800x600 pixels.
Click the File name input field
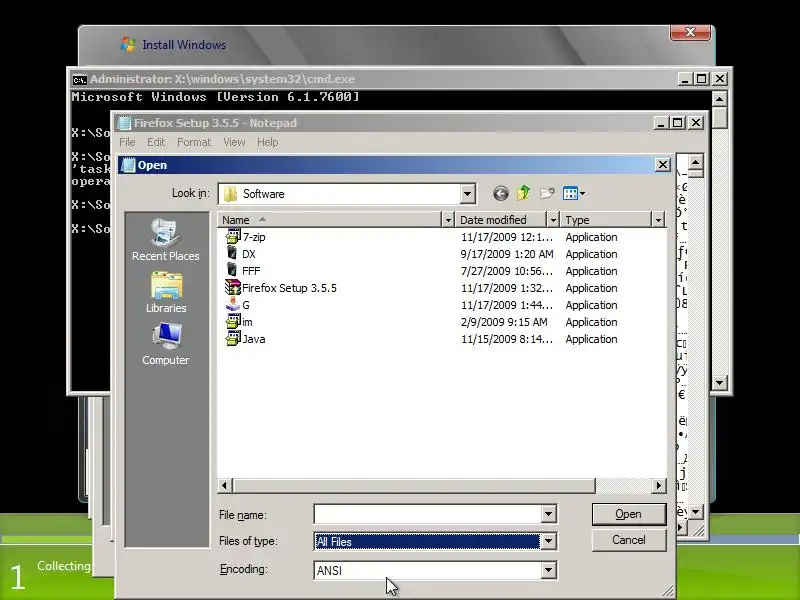[428, 514]
